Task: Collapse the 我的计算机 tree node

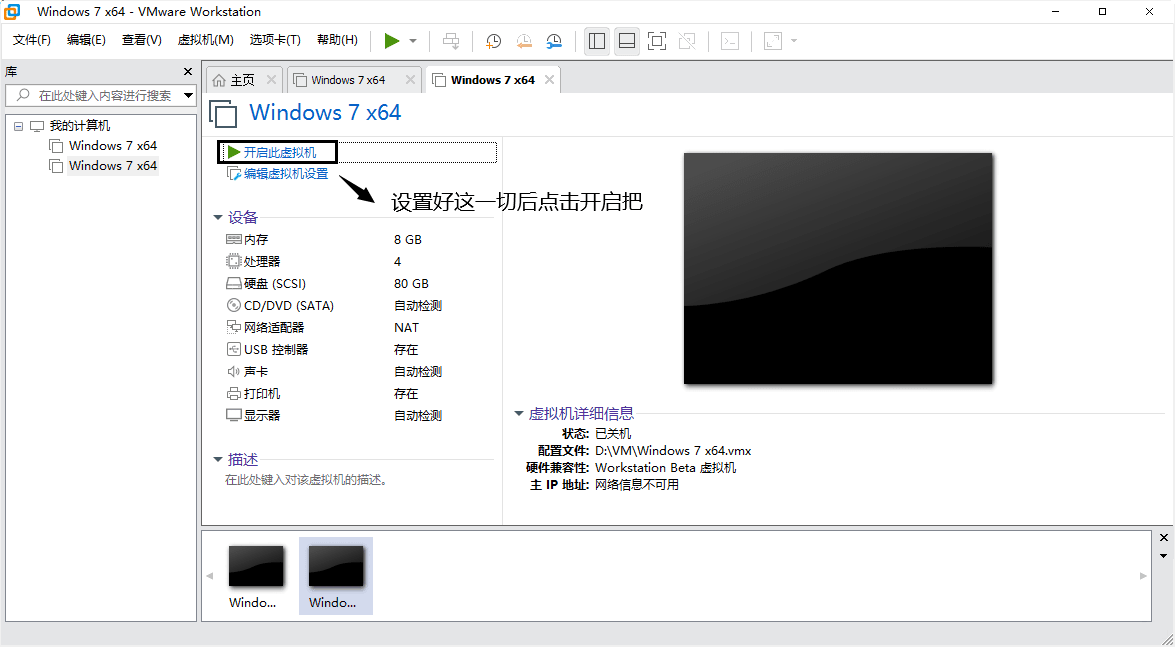Action: [19, 126]
